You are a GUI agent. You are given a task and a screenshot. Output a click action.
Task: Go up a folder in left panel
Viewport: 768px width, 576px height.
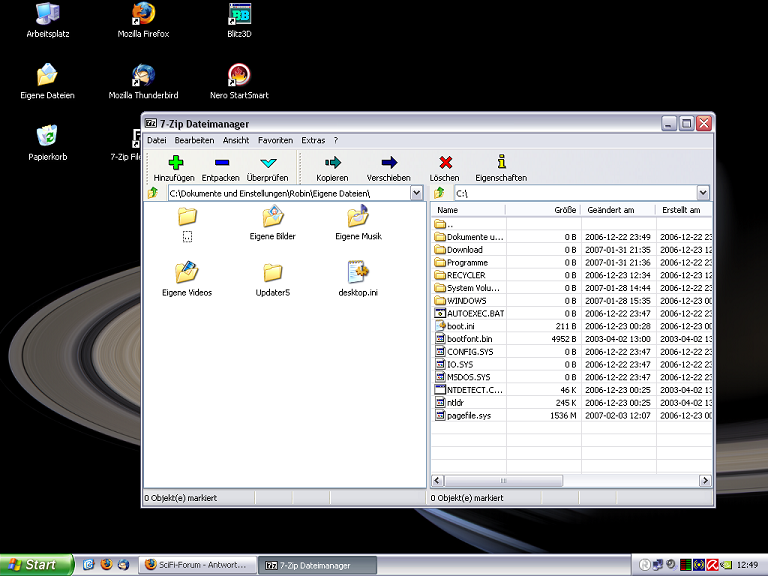(153, 193)
